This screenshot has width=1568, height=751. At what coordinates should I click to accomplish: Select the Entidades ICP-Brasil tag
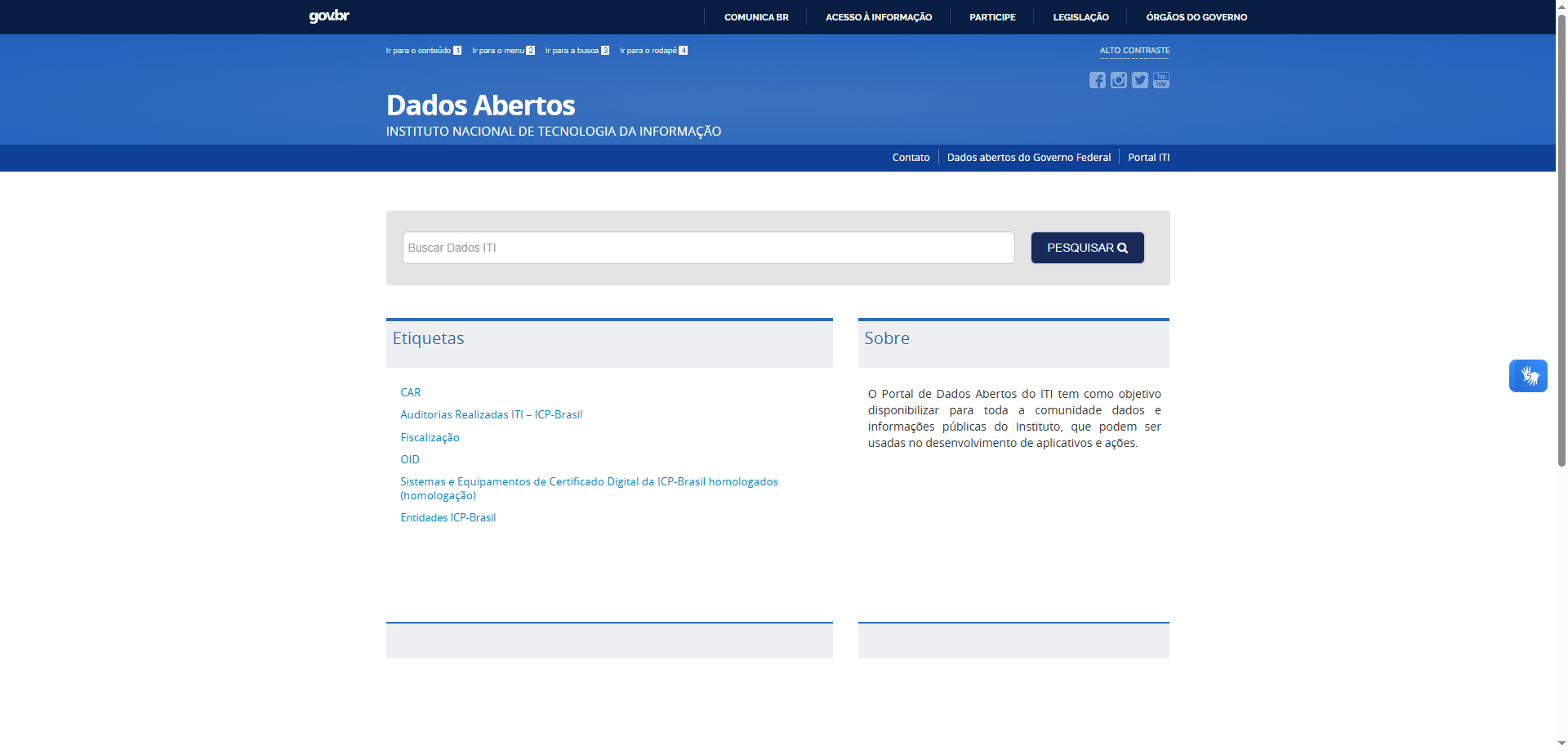448,518
